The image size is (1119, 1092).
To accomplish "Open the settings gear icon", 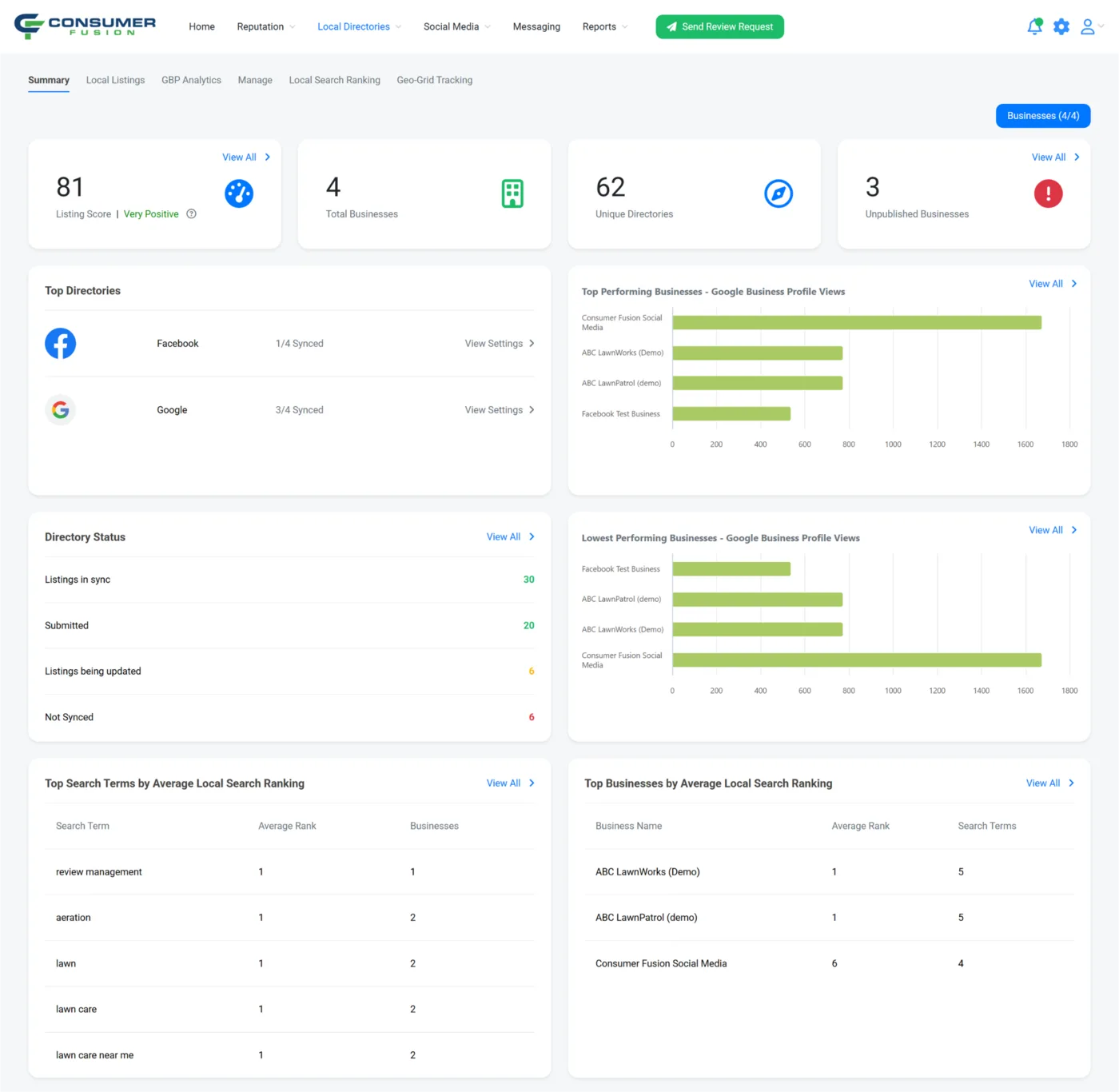I will (x=1061, y=26).
